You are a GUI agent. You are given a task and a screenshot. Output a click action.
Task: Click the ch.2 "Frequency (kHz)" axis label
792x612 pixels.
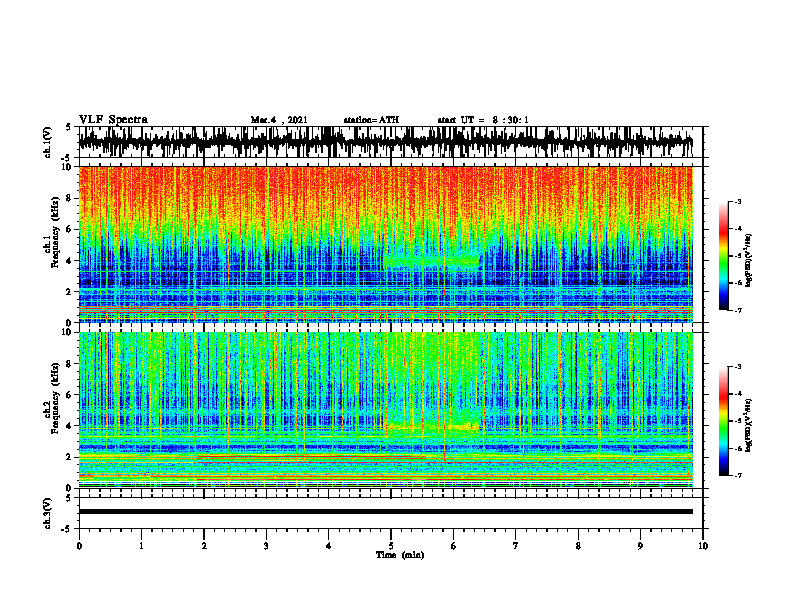coord(55,398)
